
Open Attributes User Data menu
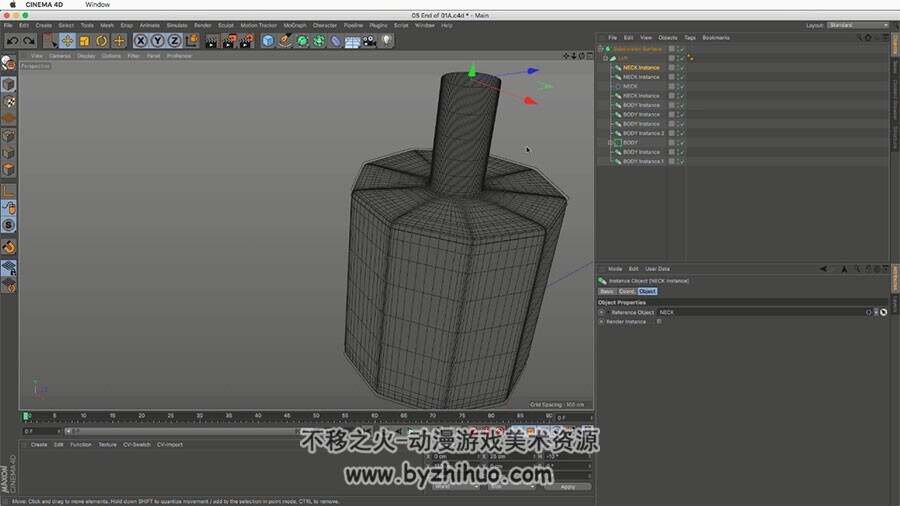point(657,269)
